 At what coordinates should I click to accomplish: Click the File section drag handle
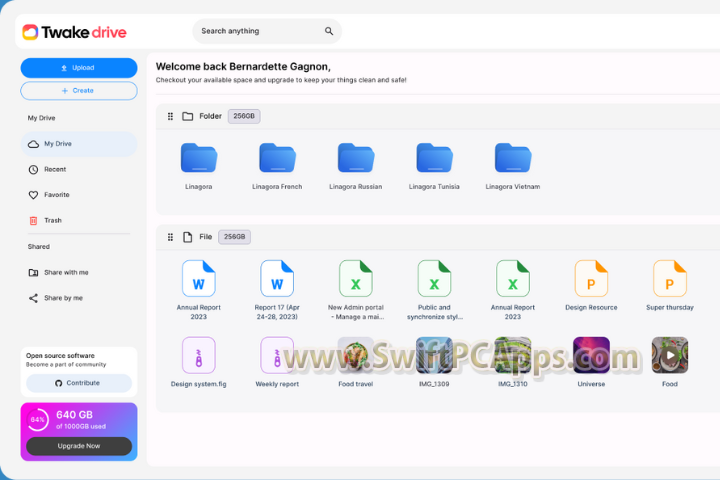tap(170, 237)
